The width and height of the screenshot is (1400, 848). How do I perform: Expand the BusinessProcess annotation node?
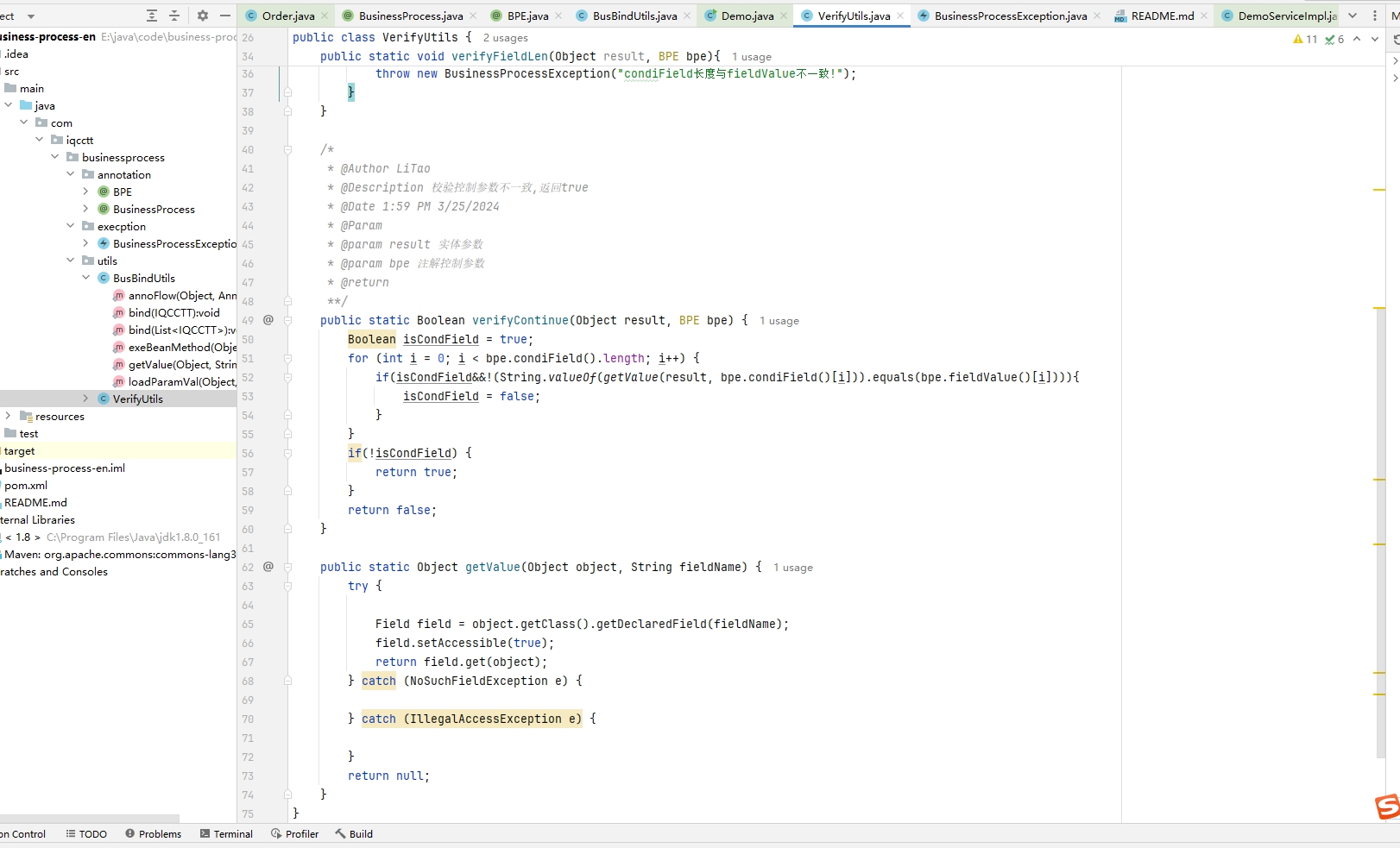point(85,209)
